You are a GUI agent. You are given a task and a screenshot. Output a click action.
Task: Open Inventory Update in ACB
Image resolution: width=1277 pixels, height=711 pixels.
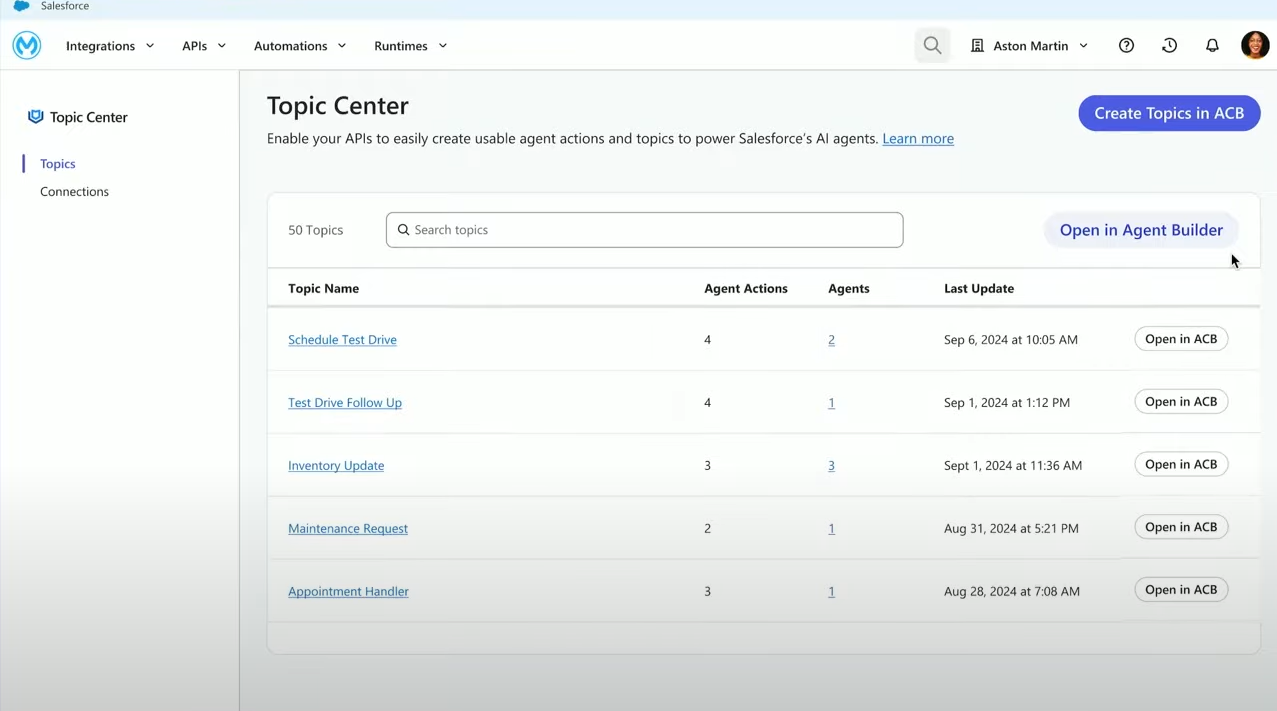coord(1181,465)
